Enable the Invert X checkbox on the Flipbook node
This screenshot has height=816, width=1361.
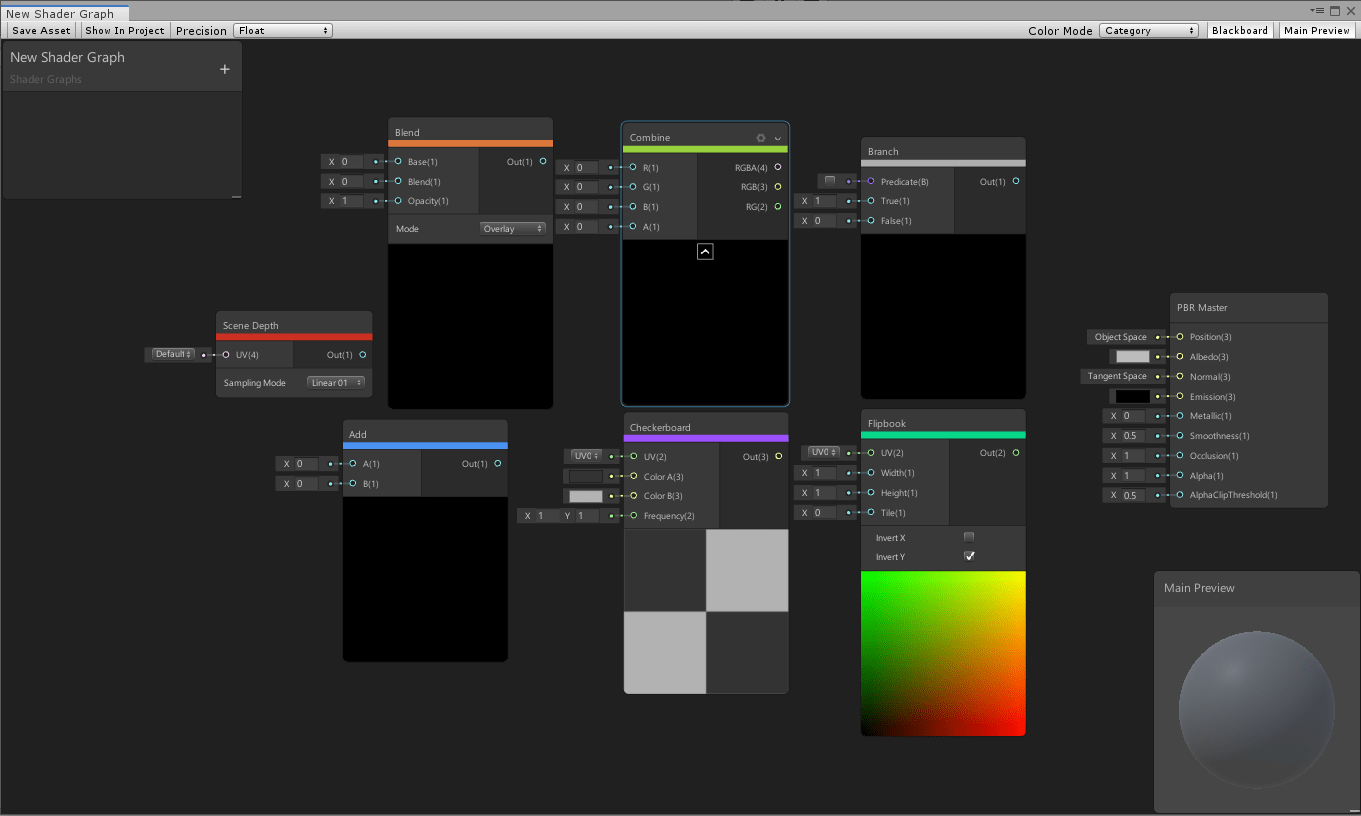coord(968,537)
